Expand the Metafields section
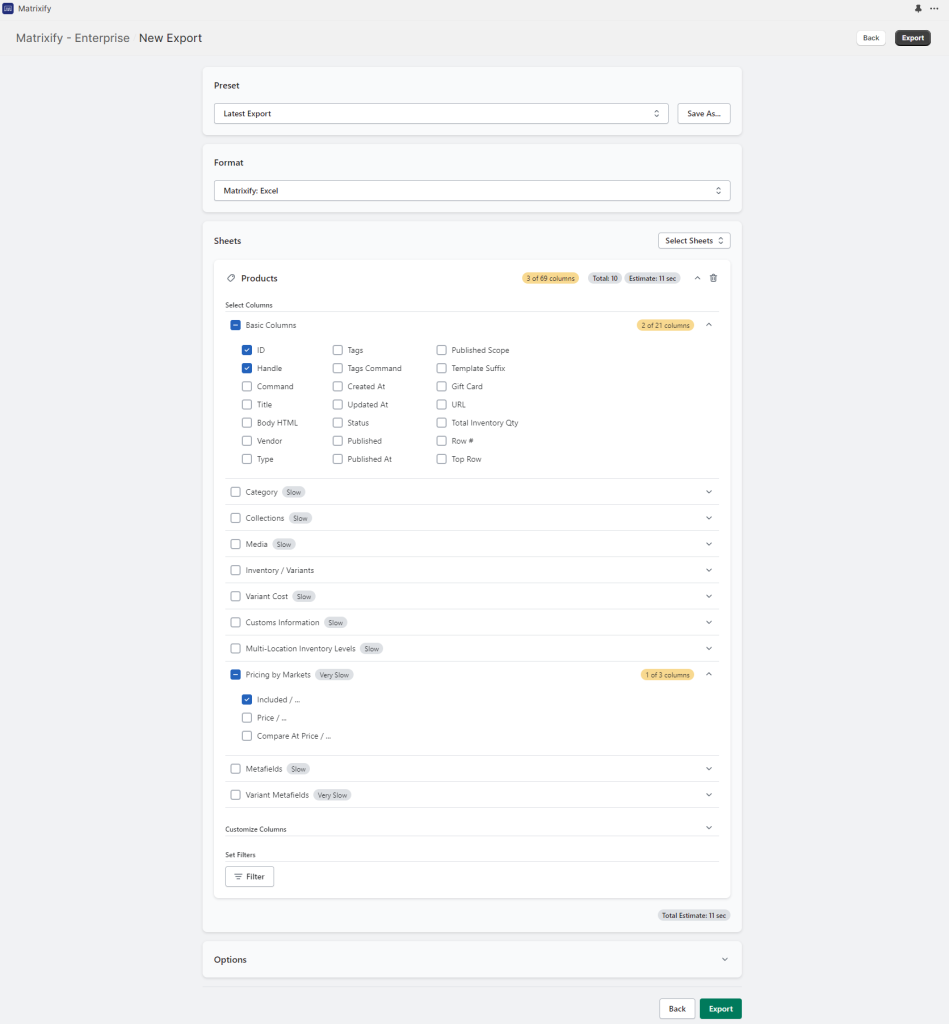The height and width of the screenshot is (1024, 949). pos(709,768)
